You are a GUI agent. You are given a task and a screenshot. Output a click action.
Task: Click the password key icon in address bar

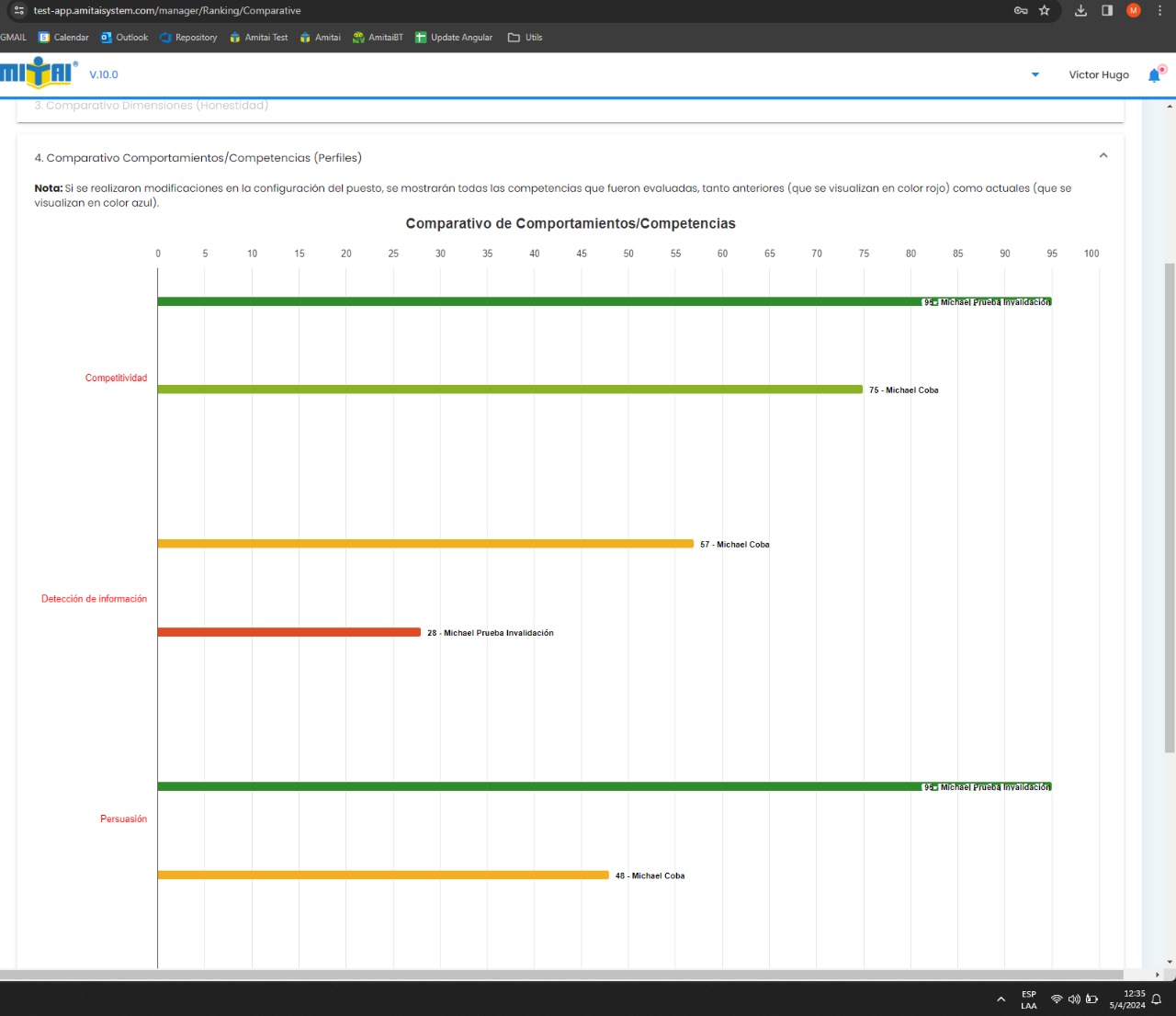1021,11
